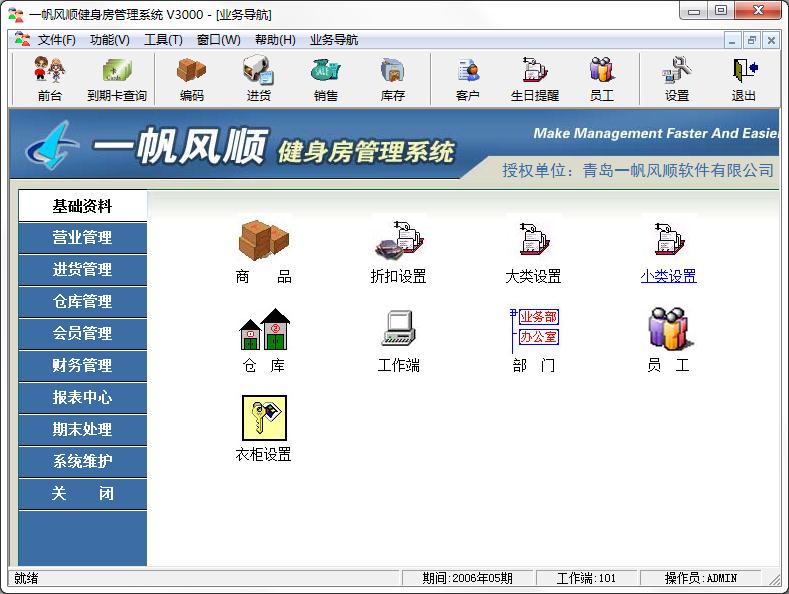Open the 销售 sales toolbar icon
This screenshot has width=789, height=594.
pyautogui.click(x=326, y=79)
